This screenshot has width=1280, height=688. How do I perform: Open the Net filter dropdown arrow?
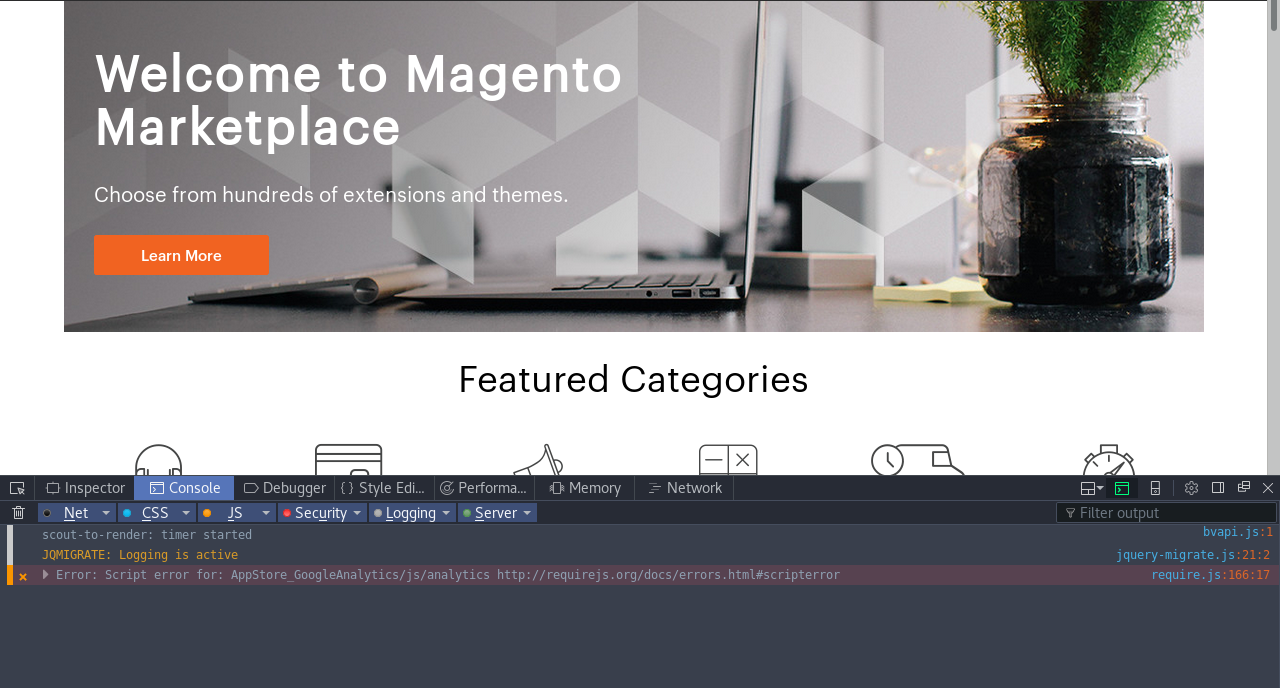coord(106,513)
